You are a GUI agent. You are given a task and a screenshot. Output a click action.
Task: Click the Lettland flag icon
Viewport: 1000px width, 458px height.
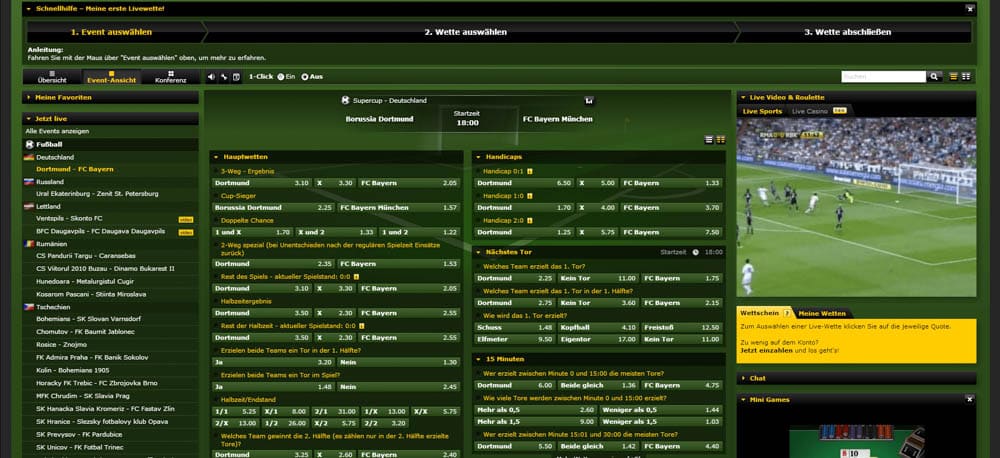(x=29, y=207)
